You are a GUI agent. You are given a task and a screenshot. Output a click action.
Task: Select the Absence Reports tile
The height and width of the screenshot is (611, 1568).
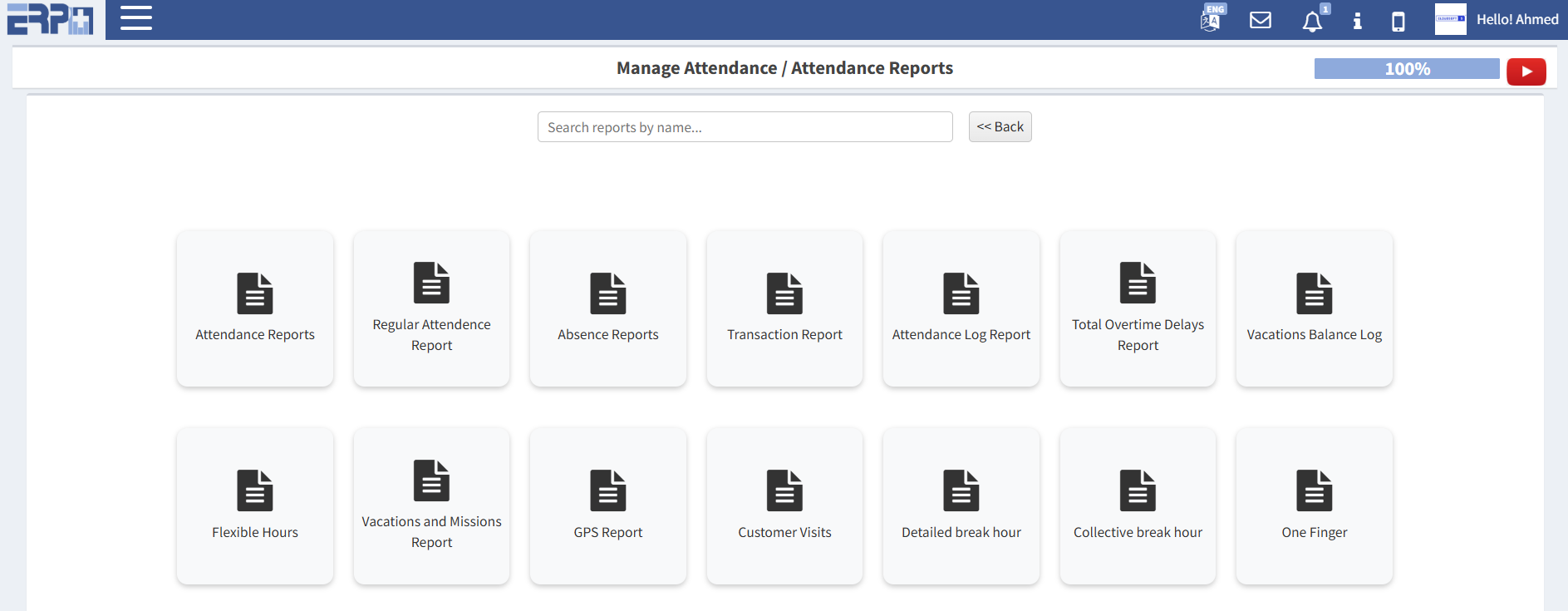click(608, 308)
